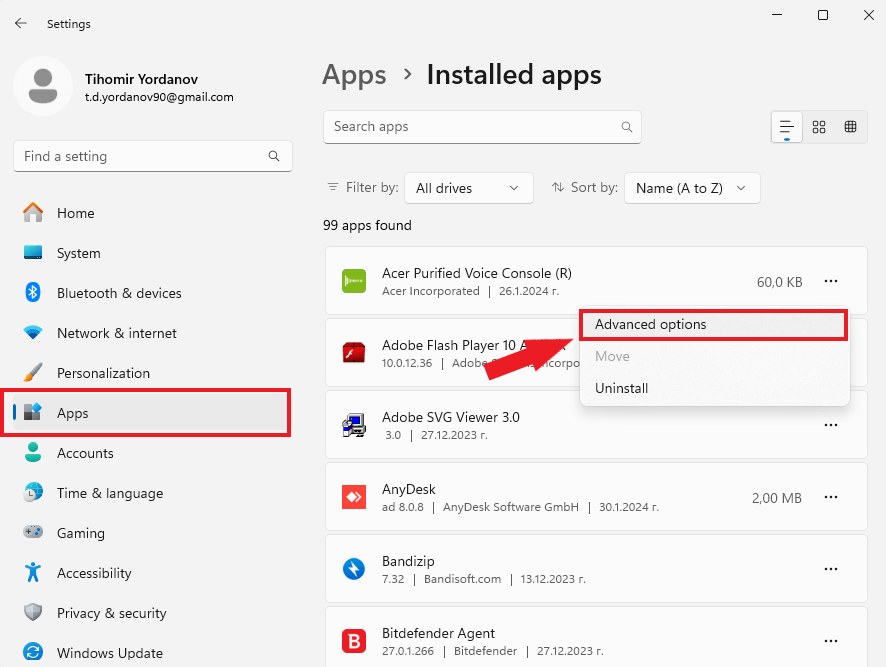Switch to table view layout

(850, 127)
